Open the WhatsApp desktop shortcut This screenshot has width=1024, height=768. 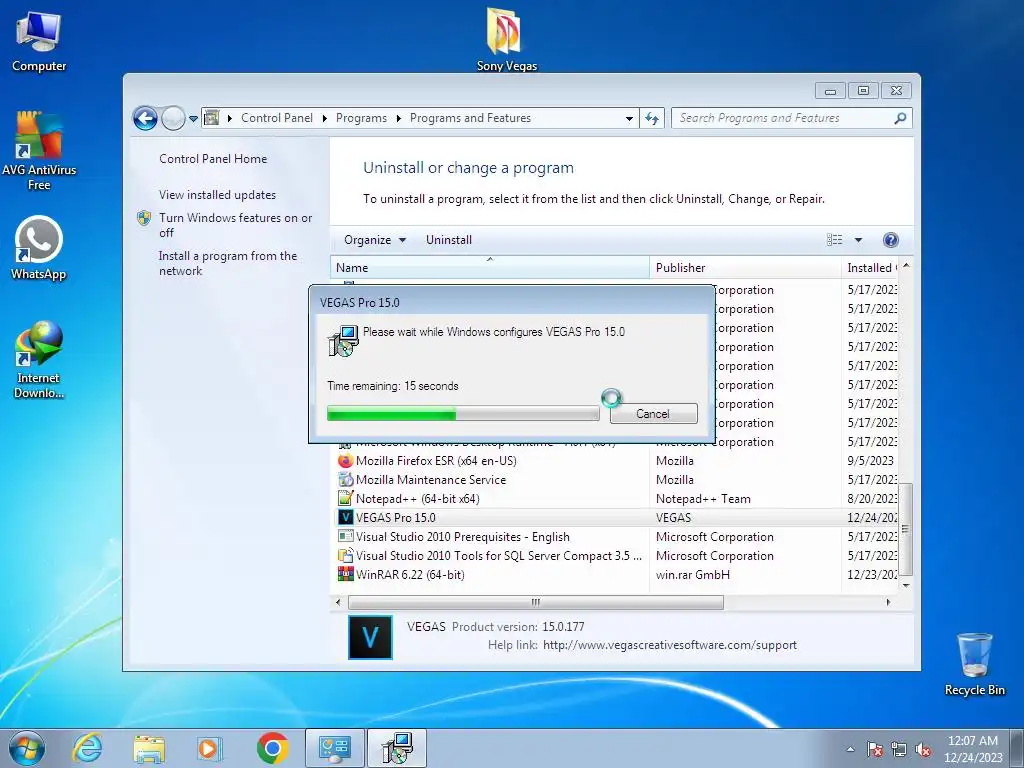[x=39, y=248]
